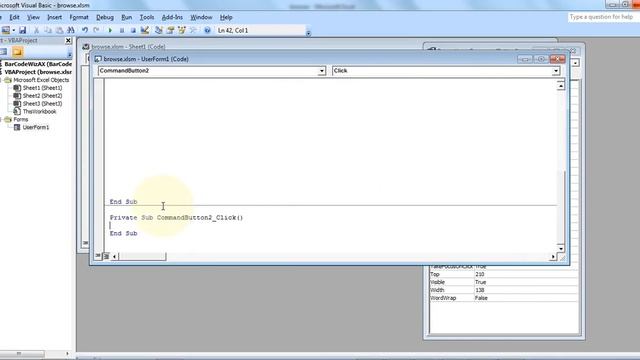This screenshot has height=360, width=640.
Task: Toggle Folders icon in the project panel
Action: pos(17,52)
